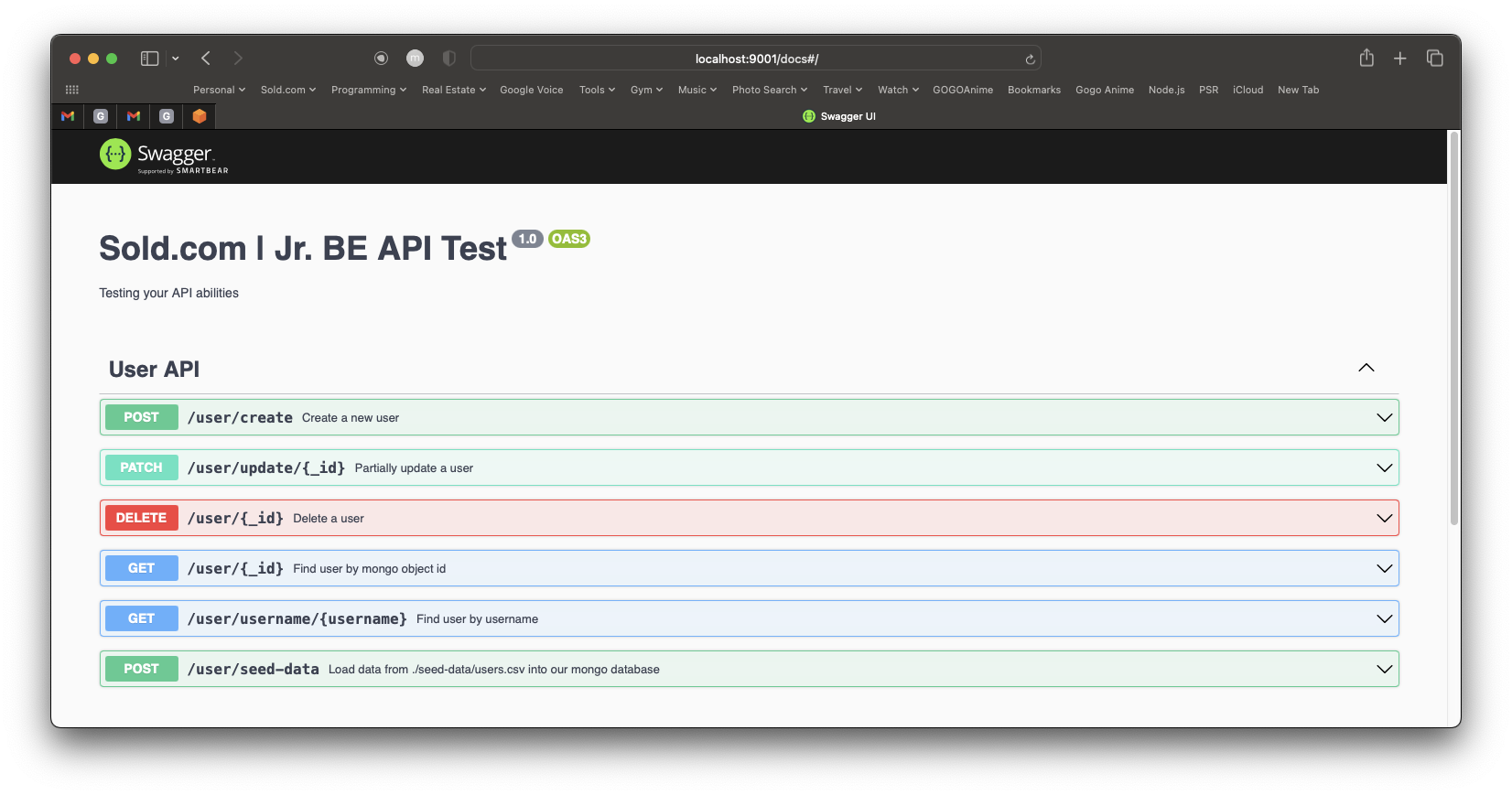
Task: Open the sidebar options chevron
Action: pos(176,59)
